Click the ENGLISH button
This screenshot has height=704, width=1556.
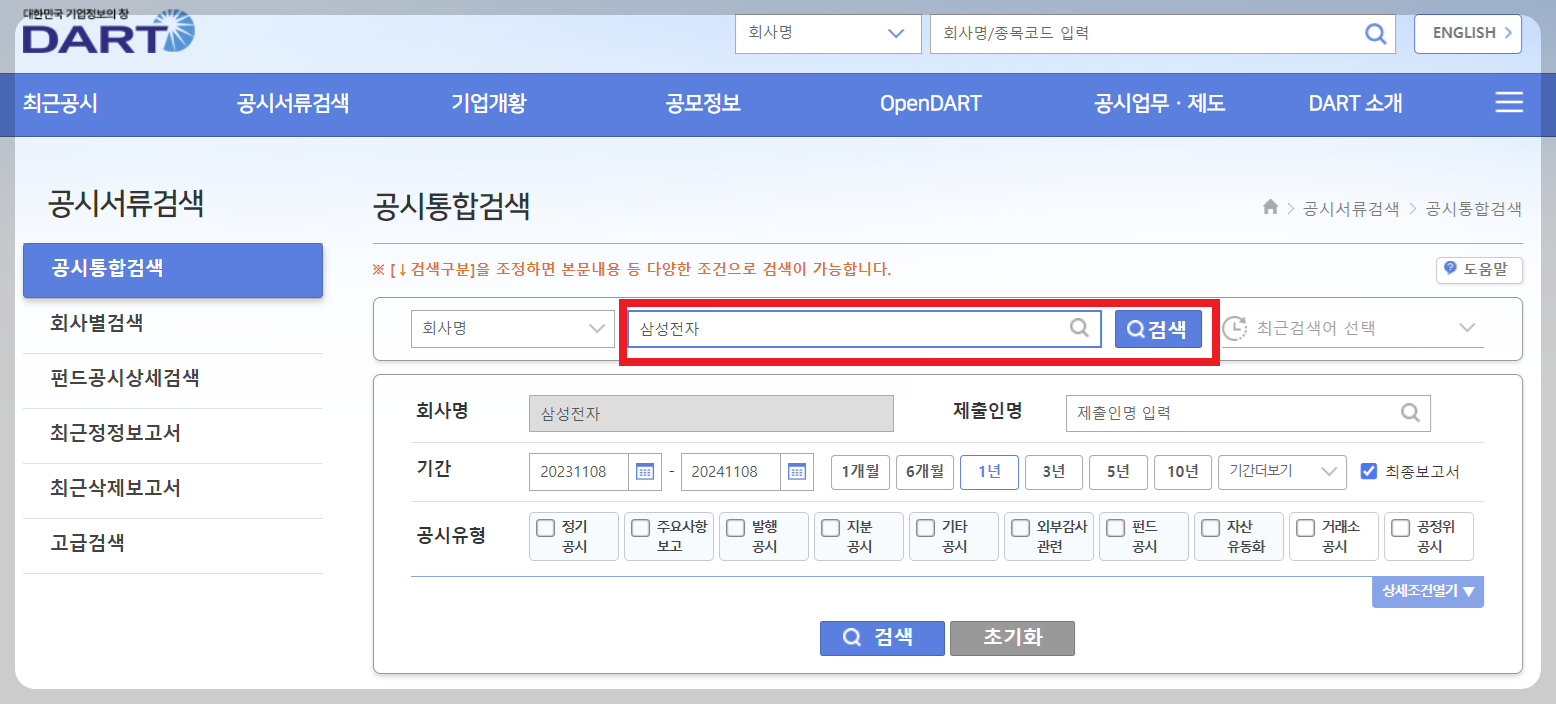coord(1467,33)
